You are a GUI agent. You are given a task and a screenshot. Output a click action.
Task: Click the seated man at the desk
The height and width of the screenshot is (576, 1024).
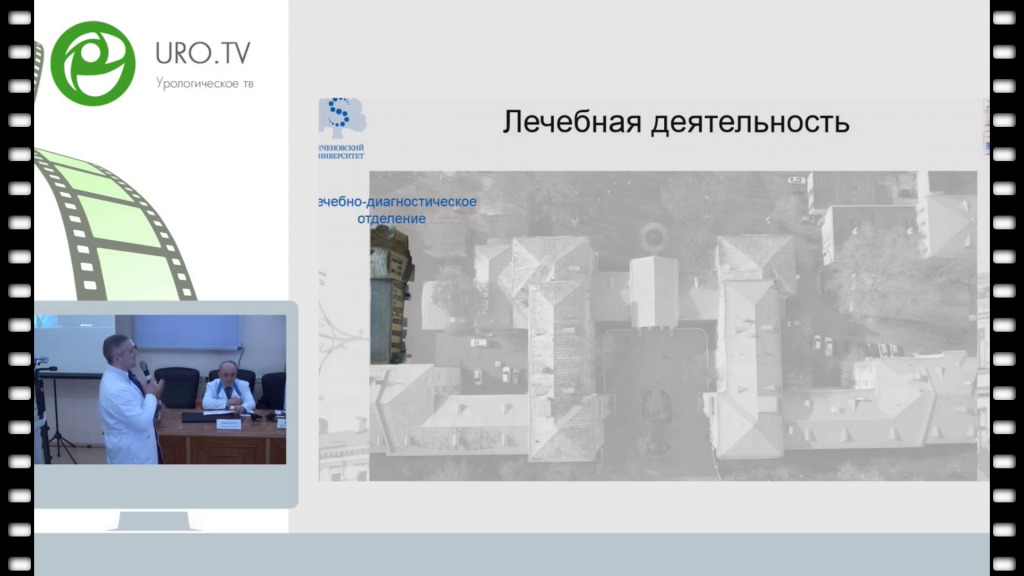pyautogui.click(x=228, y=388)
